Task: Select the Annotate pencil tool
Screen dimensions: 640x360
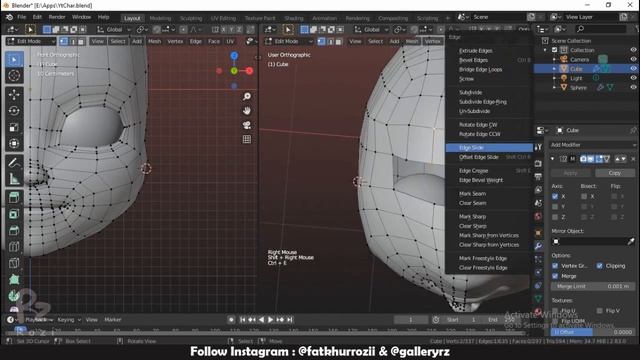Action: [14, 162]
